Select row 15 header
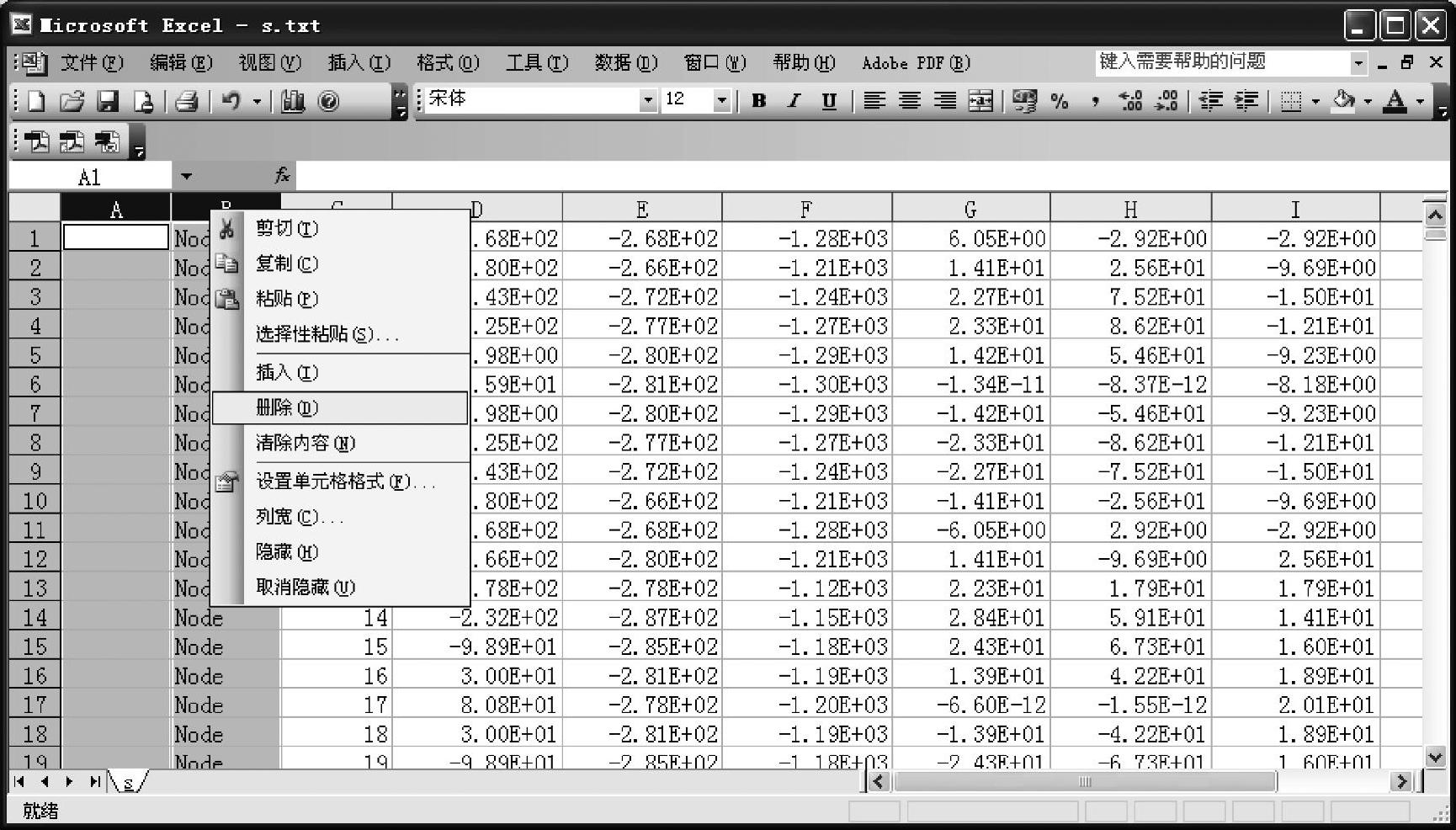 point(35,646)
